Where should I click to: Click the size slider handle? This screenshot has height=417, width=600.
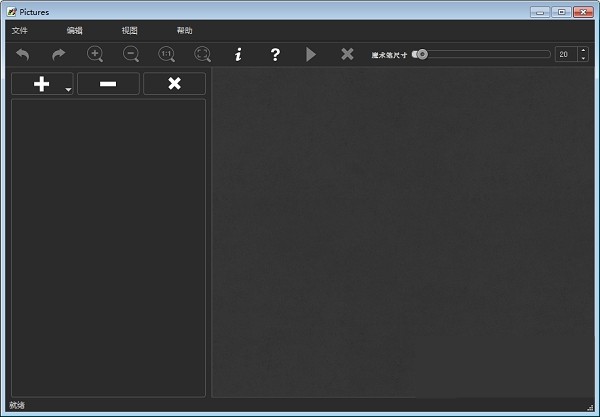(x=422, y=54)
